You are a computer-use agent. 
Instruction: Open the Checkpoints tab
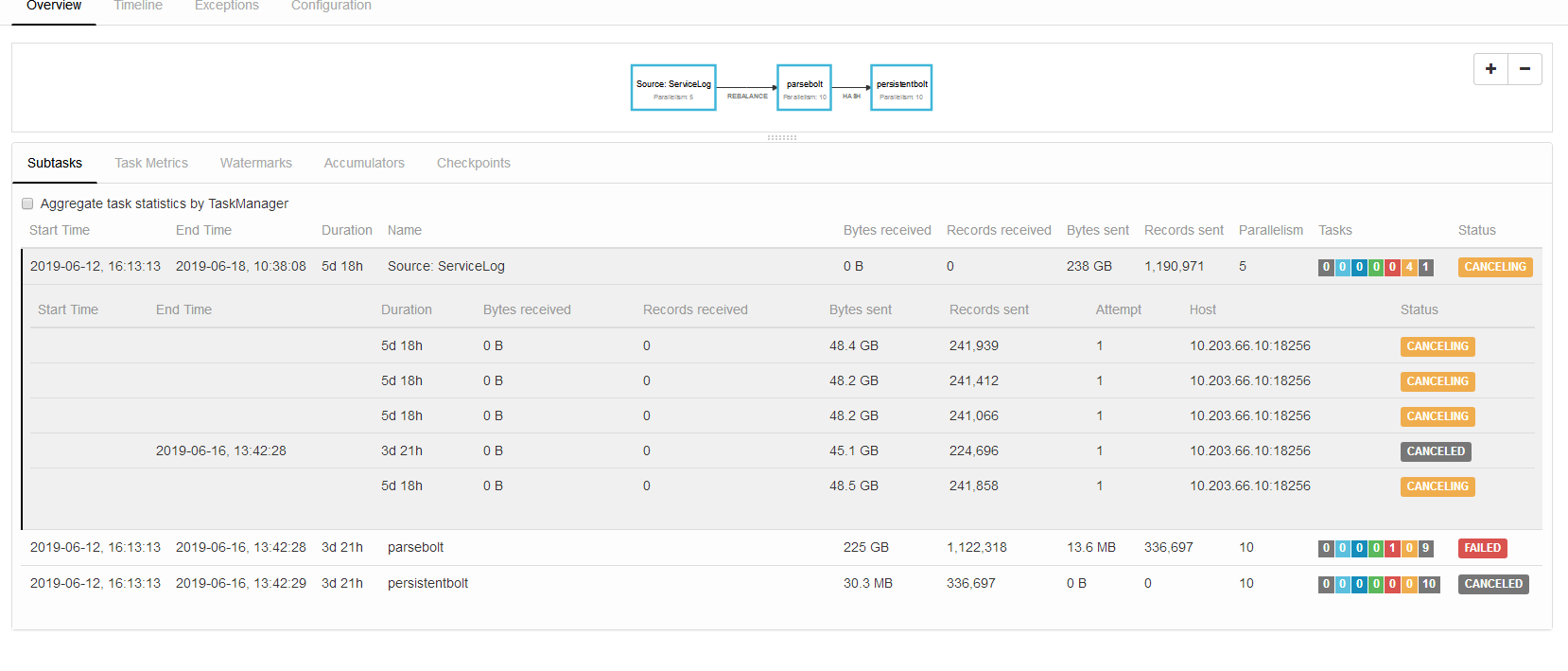[473, 163]
